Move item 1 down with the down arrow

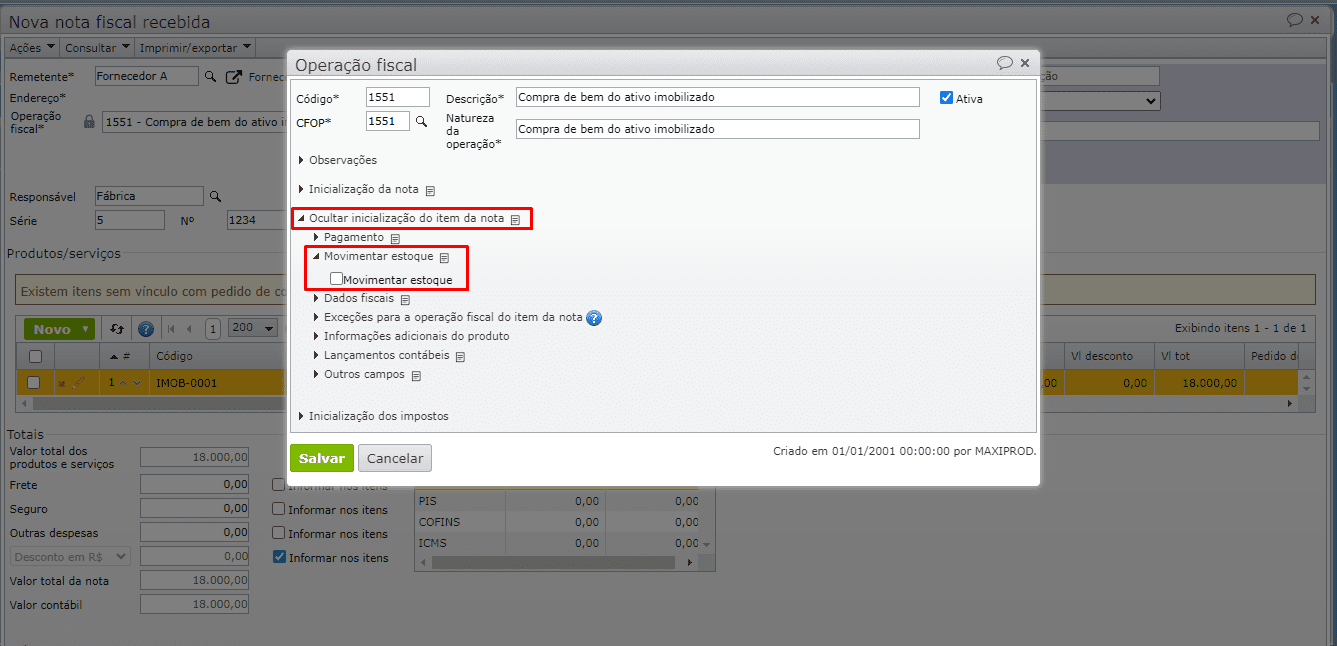pos(137,383)
